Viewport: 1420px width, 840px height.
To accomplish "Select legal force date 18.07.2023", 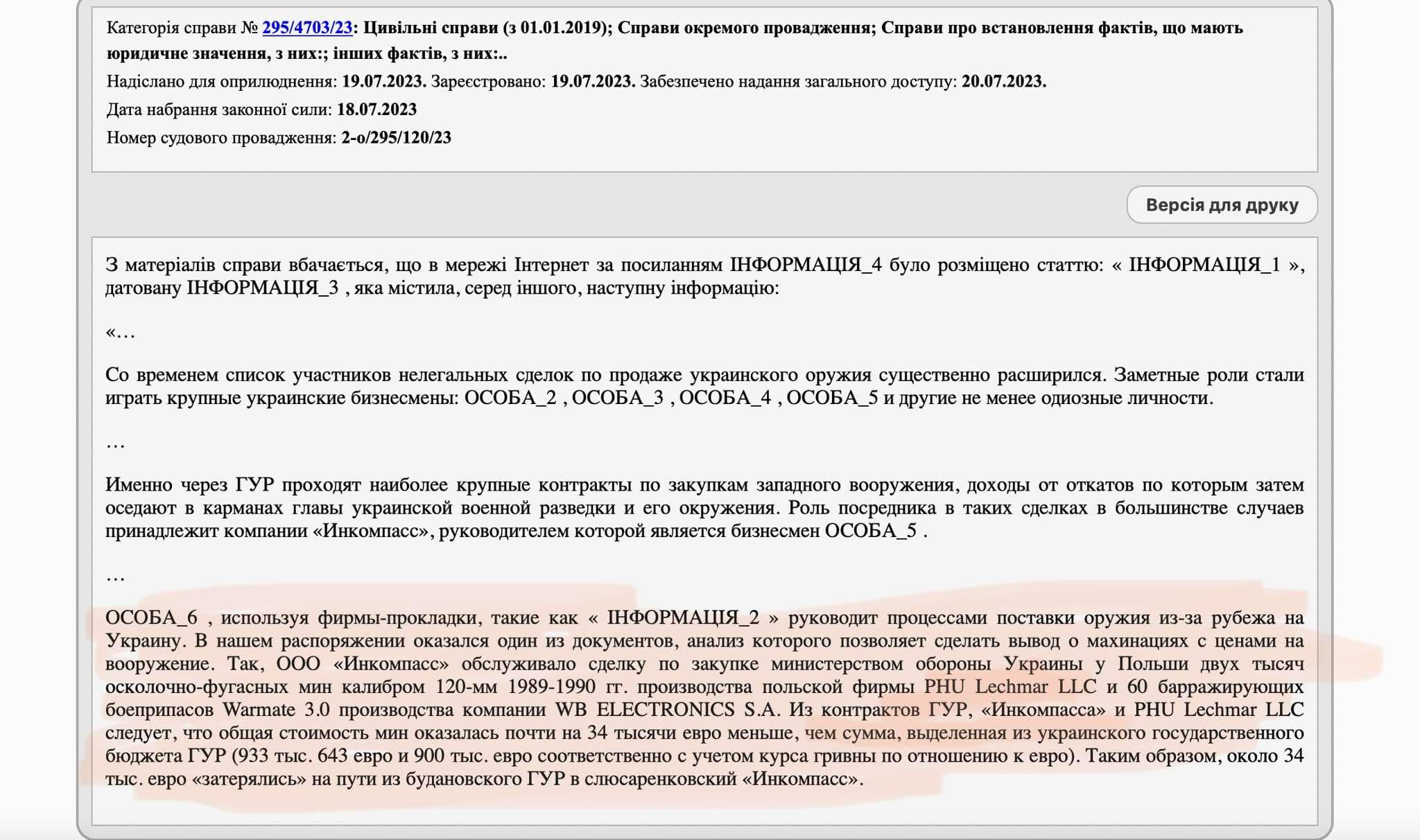I will point(376,110).
